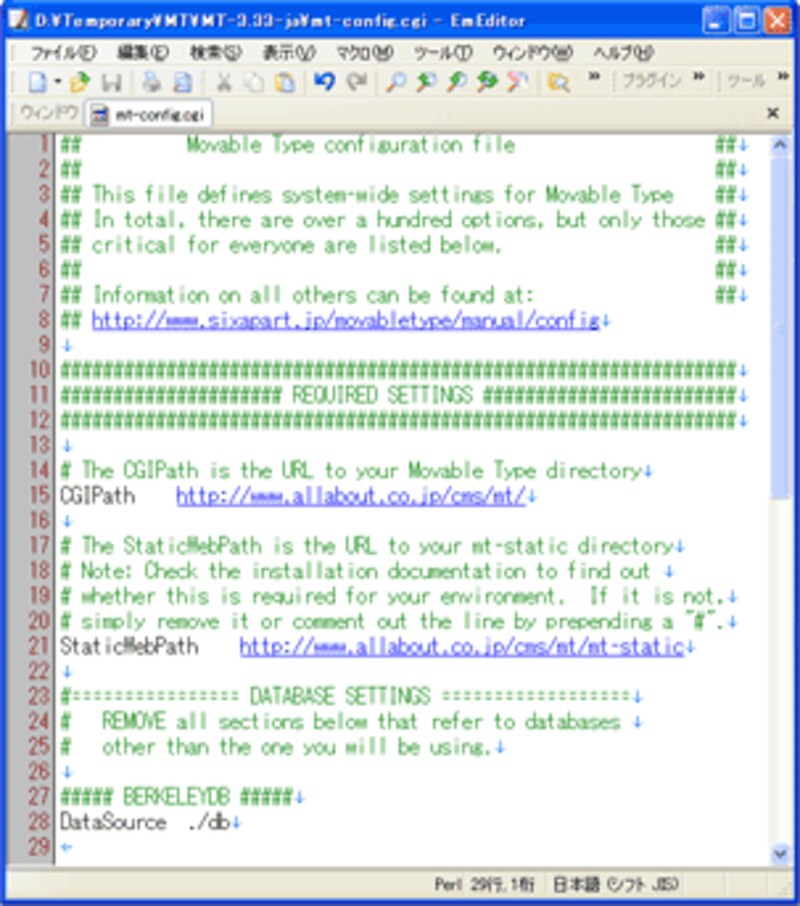Viewport: 800px width, 906px height.
Task: Click line number 10 in the margin
Action: point(40,370)
